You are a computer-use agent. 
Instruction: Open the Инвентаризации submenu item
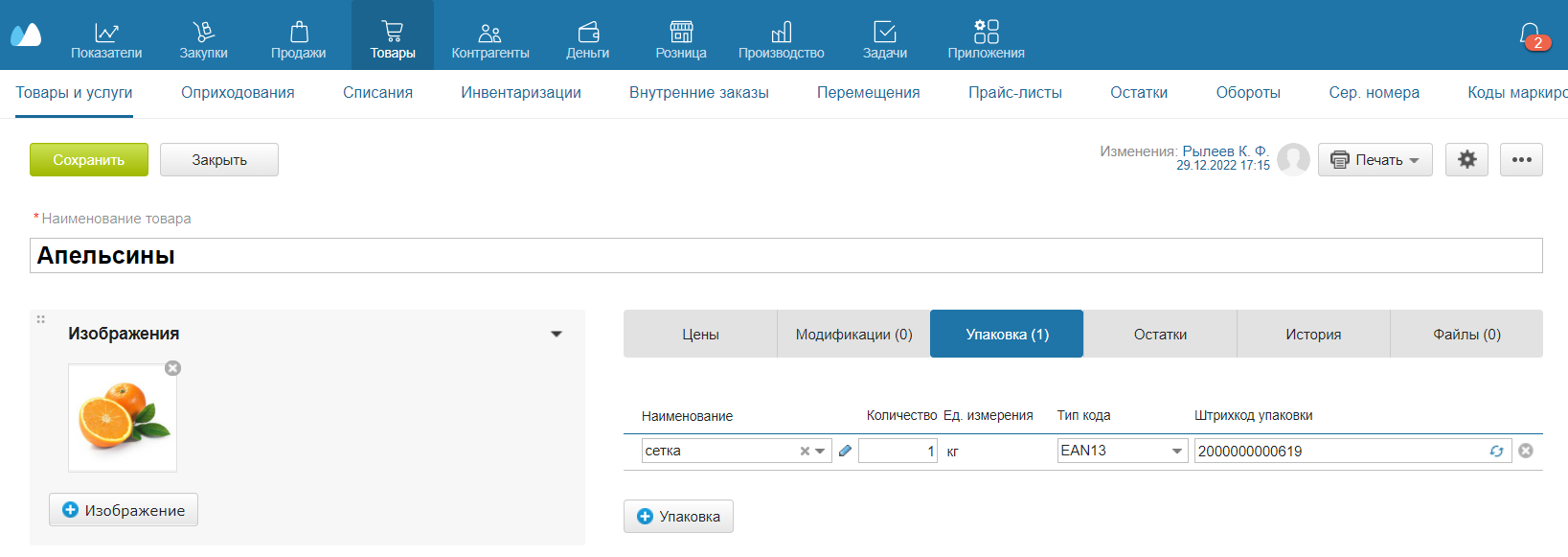[521, 93]
